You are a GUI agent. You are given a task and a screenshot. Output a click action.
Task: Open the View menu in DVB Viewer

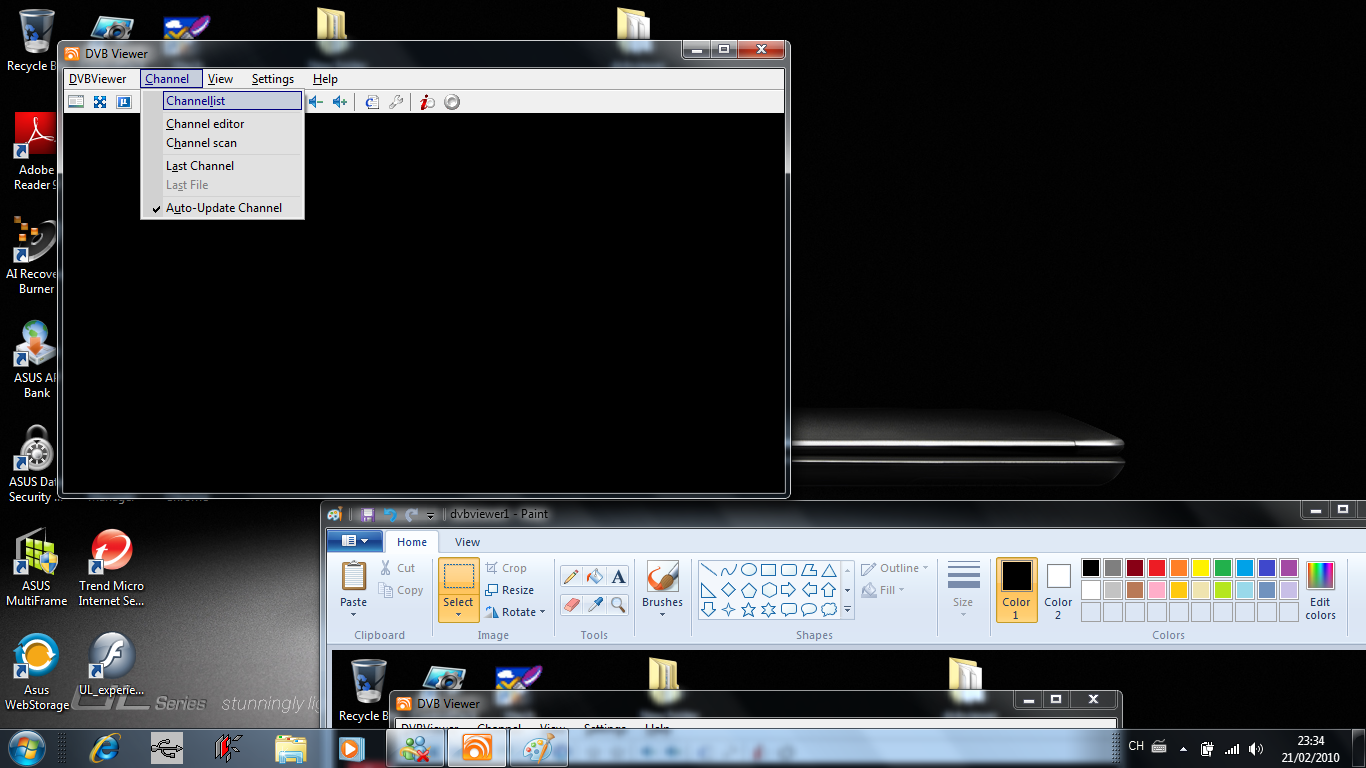(x=220, y=79)
